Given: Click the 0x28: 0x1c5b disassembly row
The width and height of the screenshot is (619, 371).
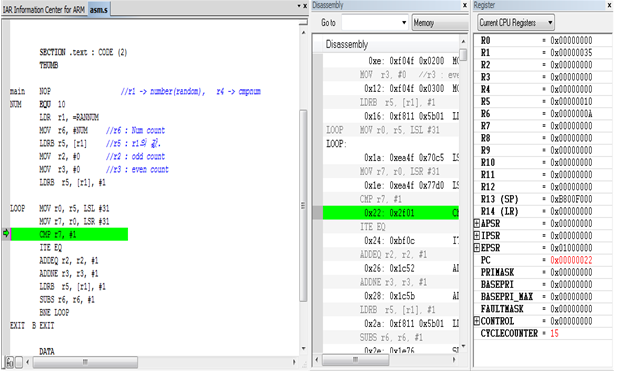Looking at the screenshot, I should 391,296.
